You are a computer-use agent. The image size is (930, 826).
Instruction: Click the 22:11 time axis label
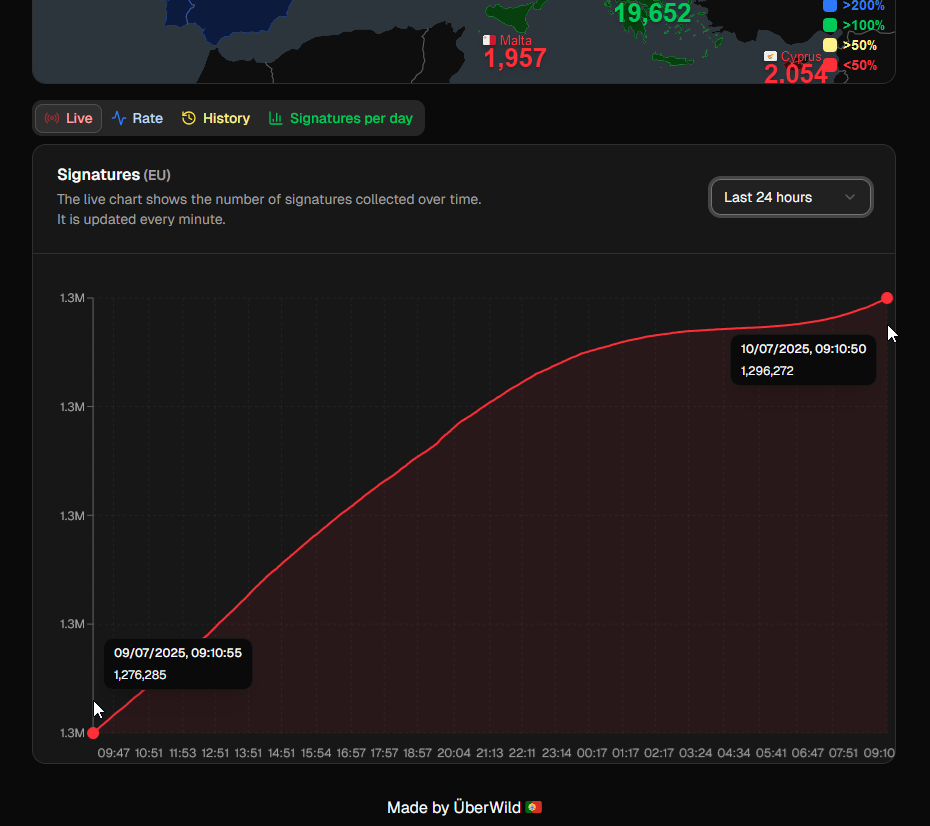click(x=522, y=753)
